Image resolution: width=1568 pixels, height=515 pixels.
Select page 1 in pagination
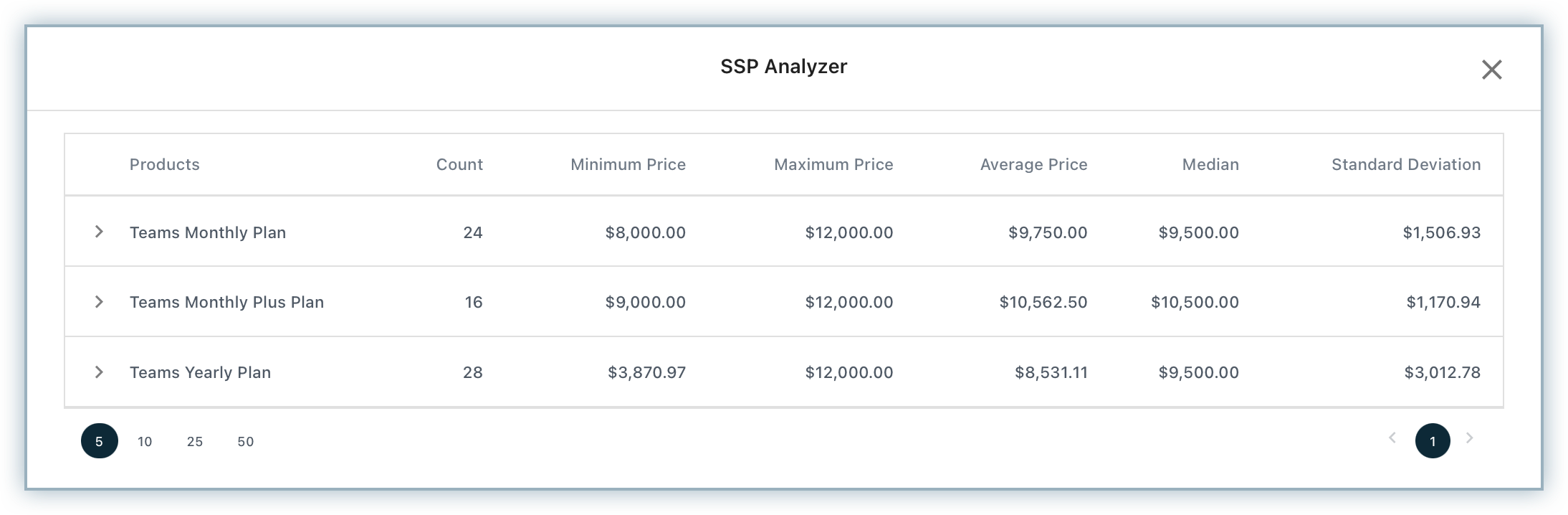[x=1432, y=441]
